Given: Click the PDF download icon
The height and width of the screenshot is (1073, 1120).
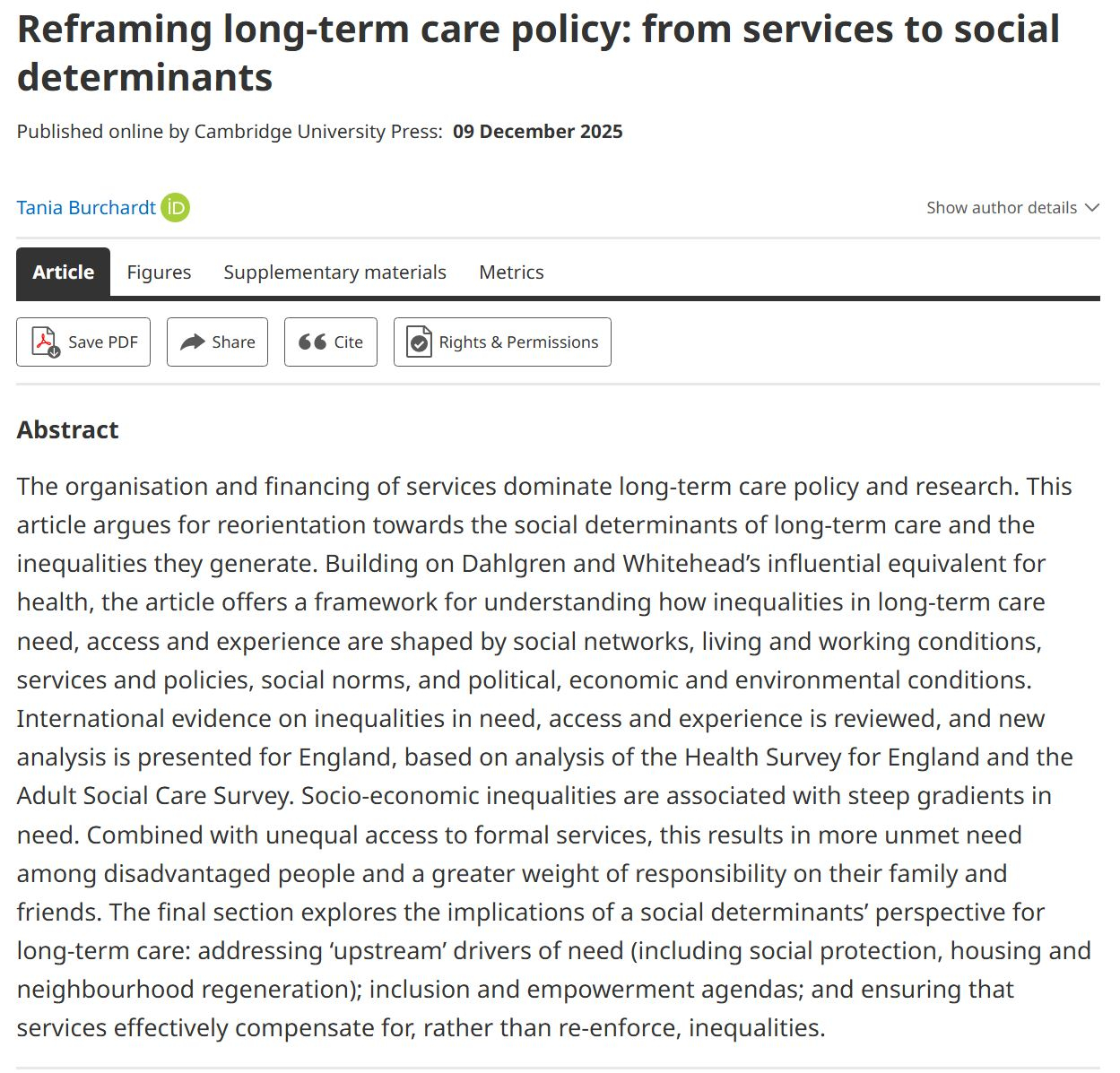Looking at the screenshot, I should point(45,342).
